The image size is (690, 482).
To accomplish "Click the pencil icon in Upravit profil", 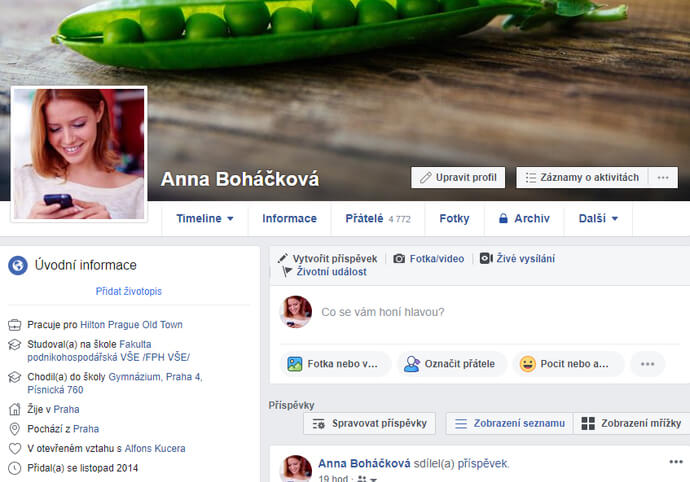I will tap(425, 177).
